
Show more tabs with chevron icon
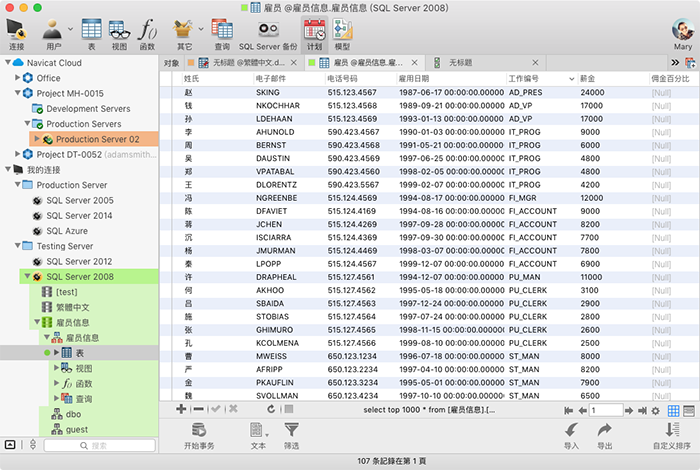[x=675, y=62]
